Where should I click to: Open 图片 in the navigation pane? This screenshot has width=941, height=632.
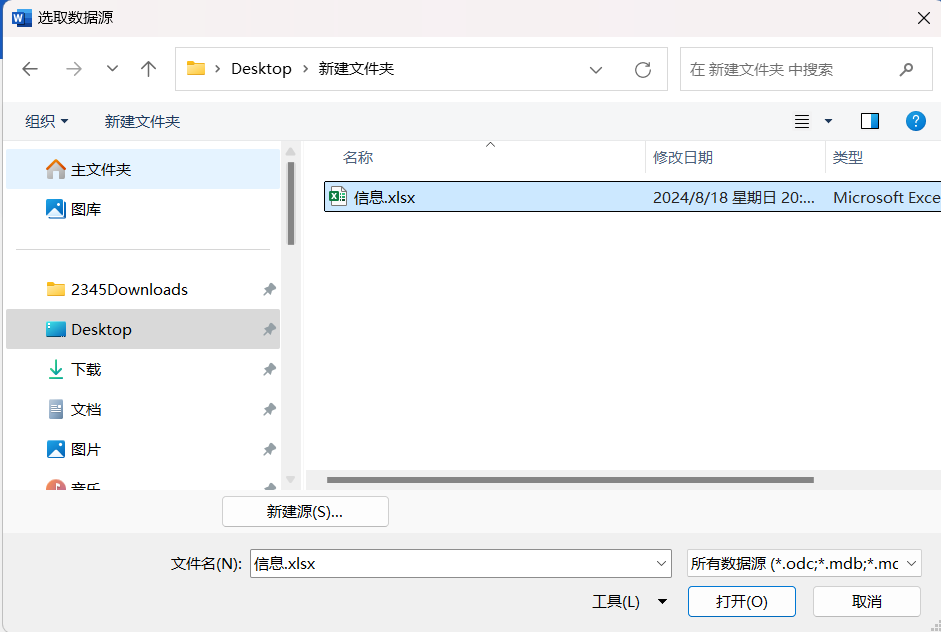click(143, 449)
